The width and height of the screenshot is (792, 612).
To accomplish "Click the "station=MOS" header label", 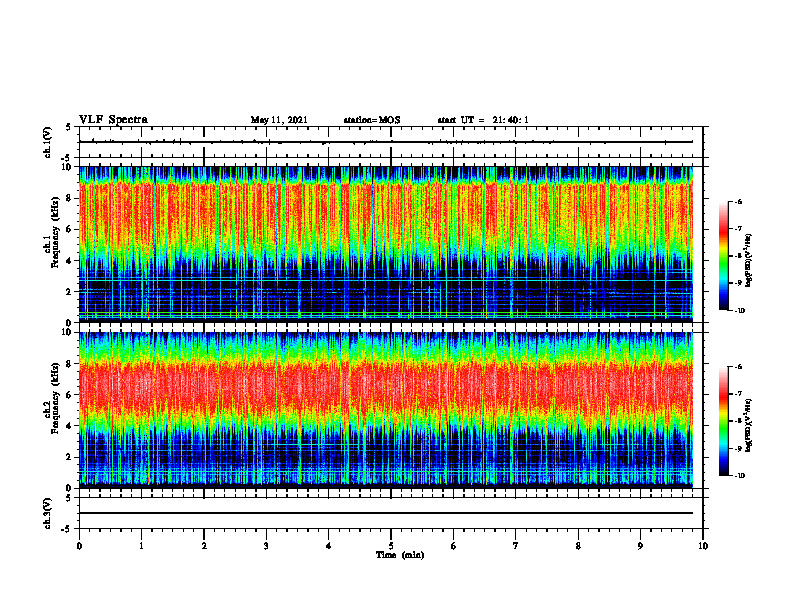I will (x=372, y=120).
